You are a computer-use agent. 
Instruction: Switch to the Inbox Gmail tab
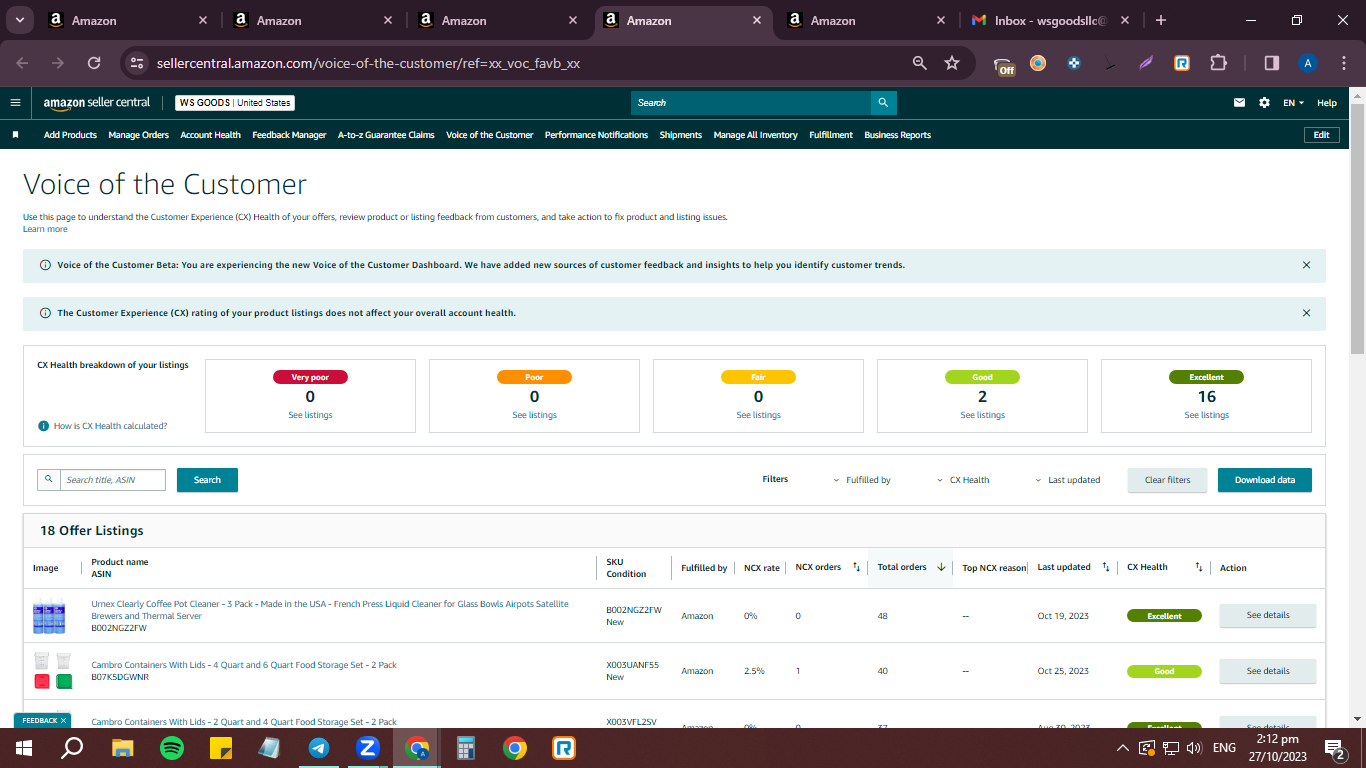tap(1050, 20)
